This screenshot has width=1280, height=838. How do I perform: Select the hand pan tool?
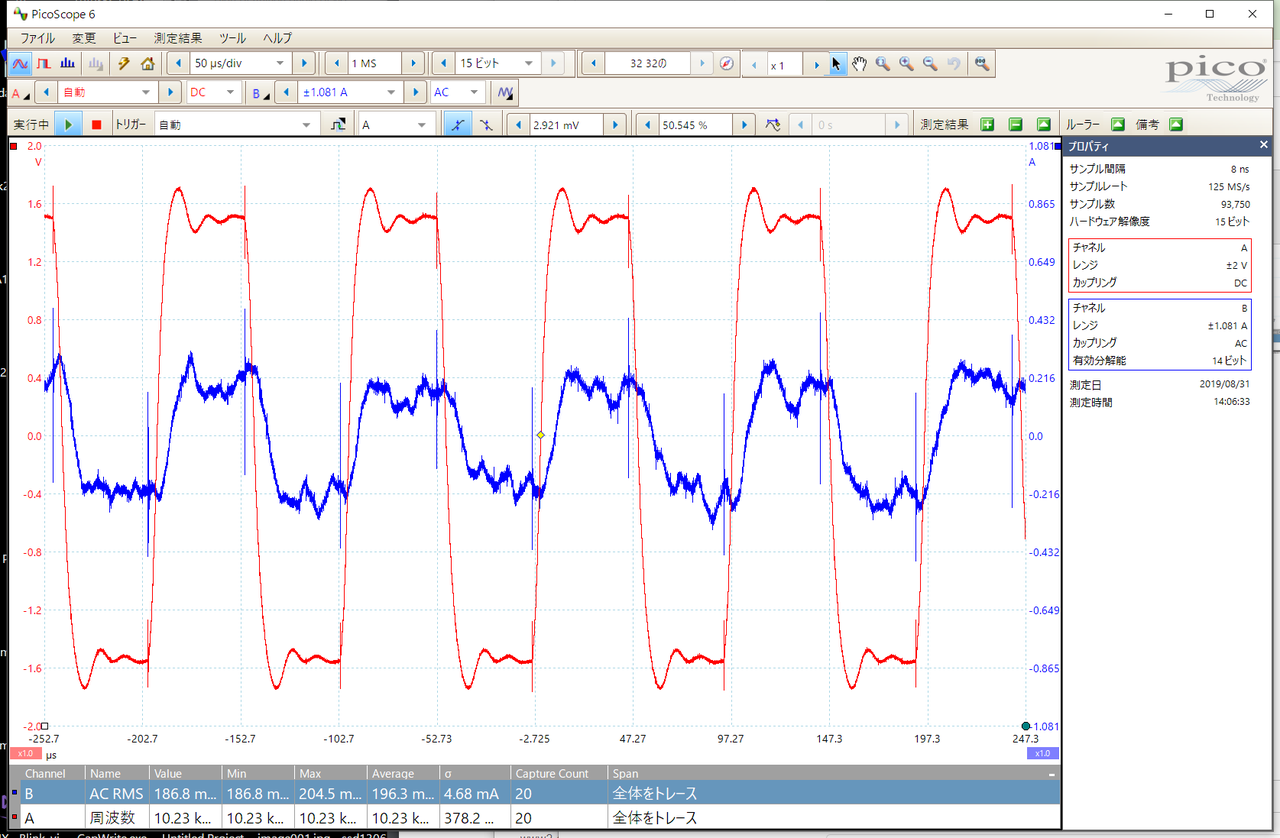coord(860,63)
